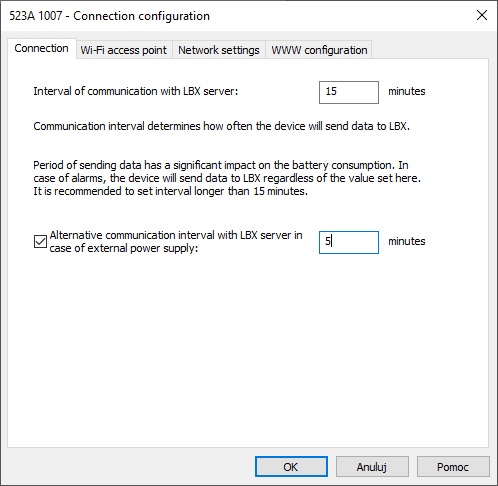Click the minutes label beside the 15 field
The height and width of the screenshot is (486, 498).
pos(407,91)
